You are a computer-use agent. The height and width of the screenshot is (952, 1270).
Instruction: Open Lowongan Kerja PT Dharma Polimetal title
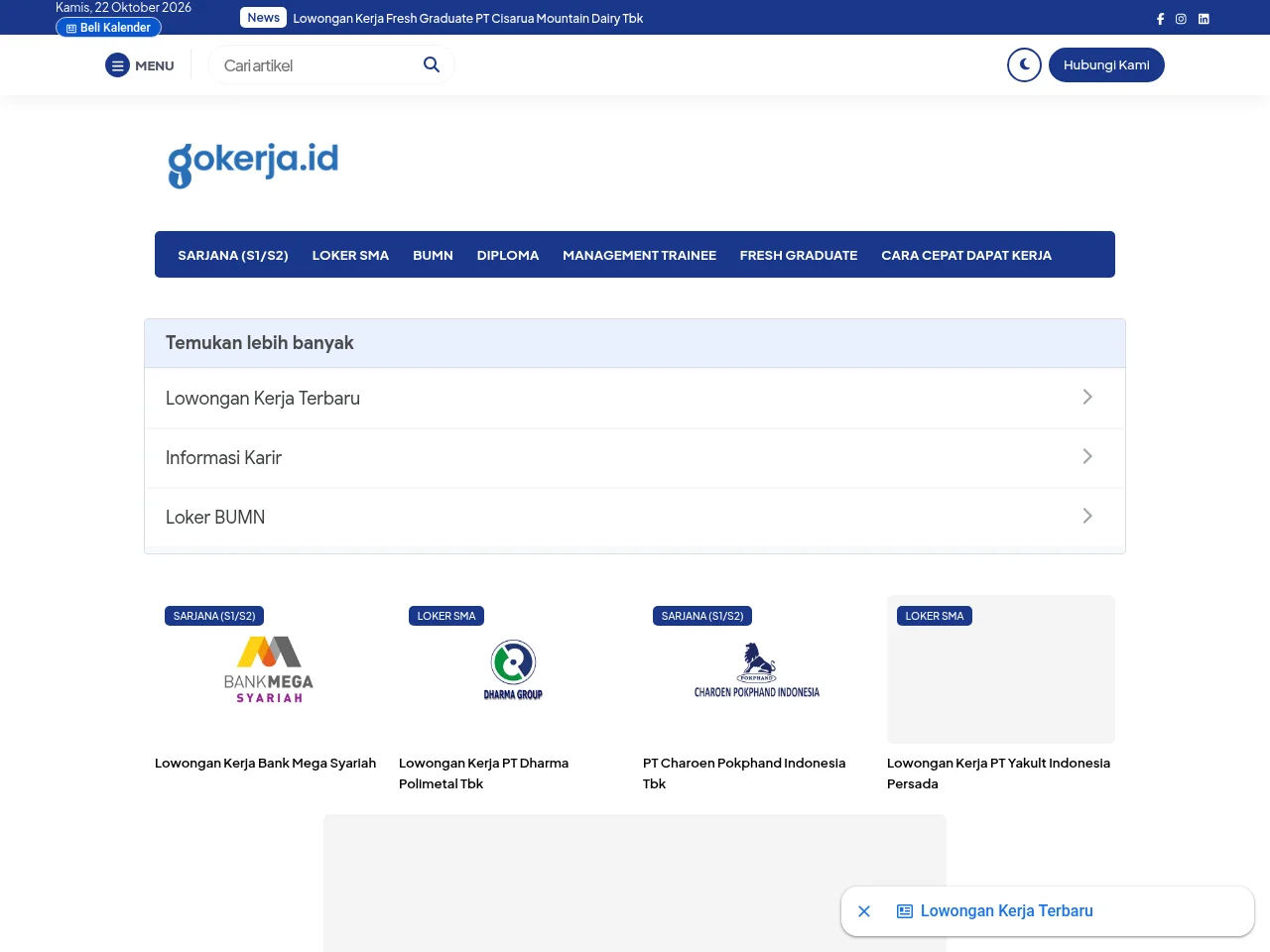pos(484,773)
